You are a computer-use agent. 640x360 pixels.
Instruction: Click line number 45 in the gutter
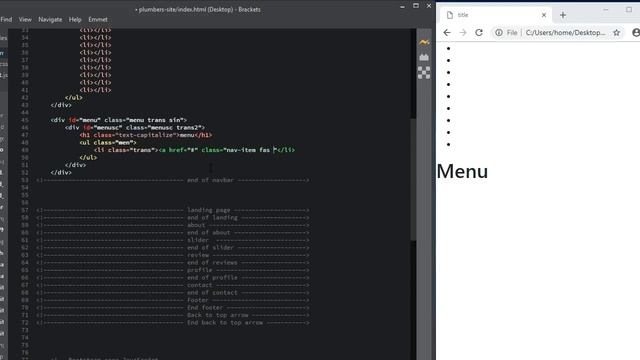point(24,120)
